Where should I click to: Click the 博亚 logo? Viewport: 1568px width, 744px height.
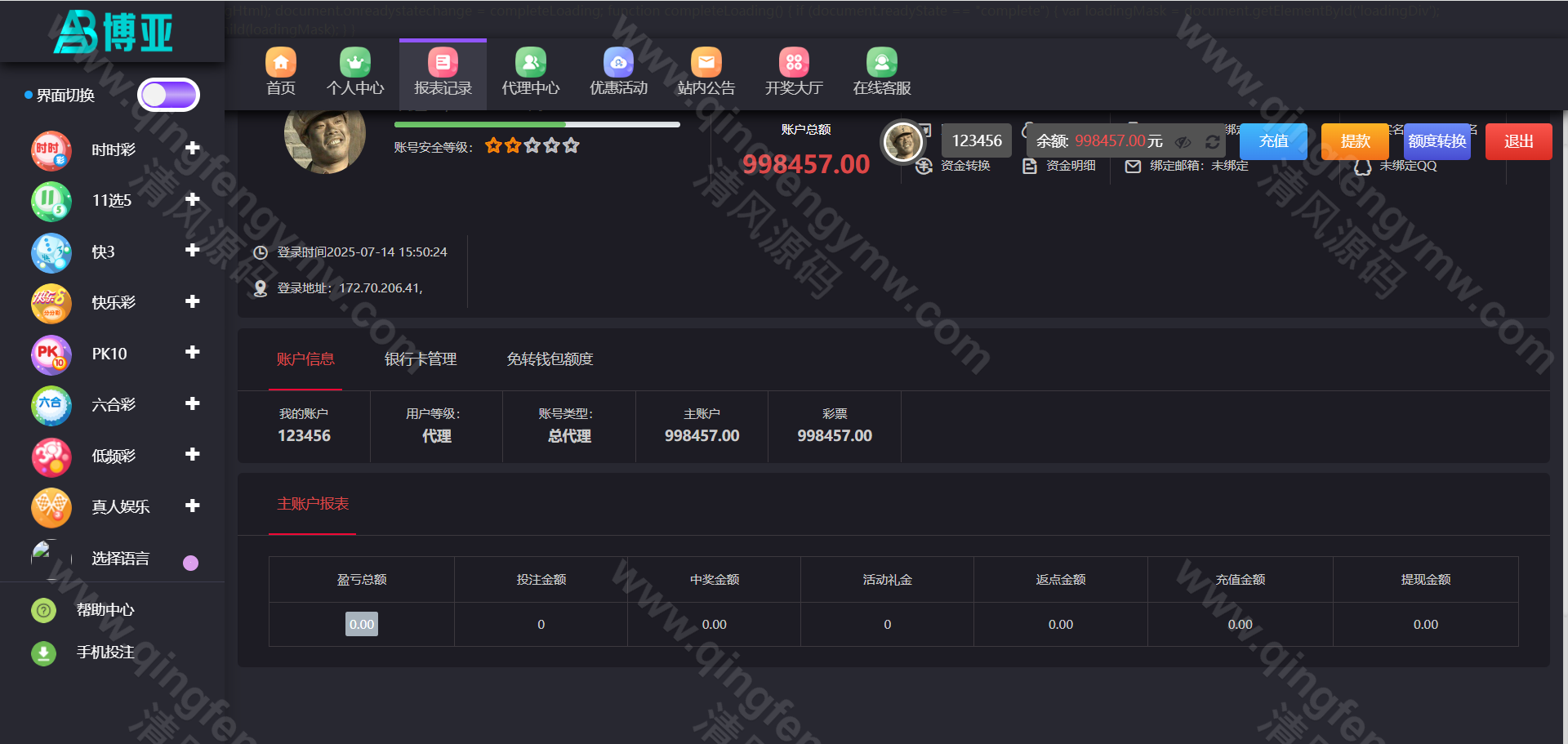point(113,32)
